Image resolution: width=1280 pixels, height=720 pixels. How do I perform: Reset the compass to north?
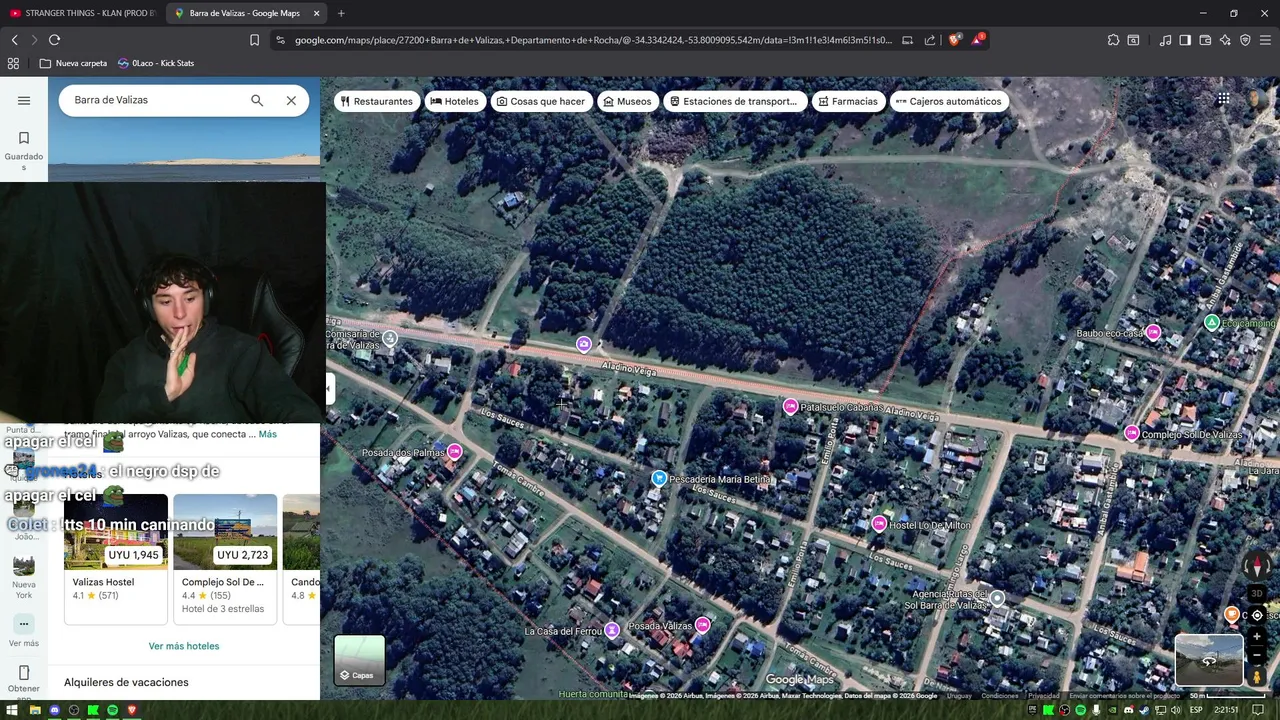pyautogui.click(x=1257, y=566)
